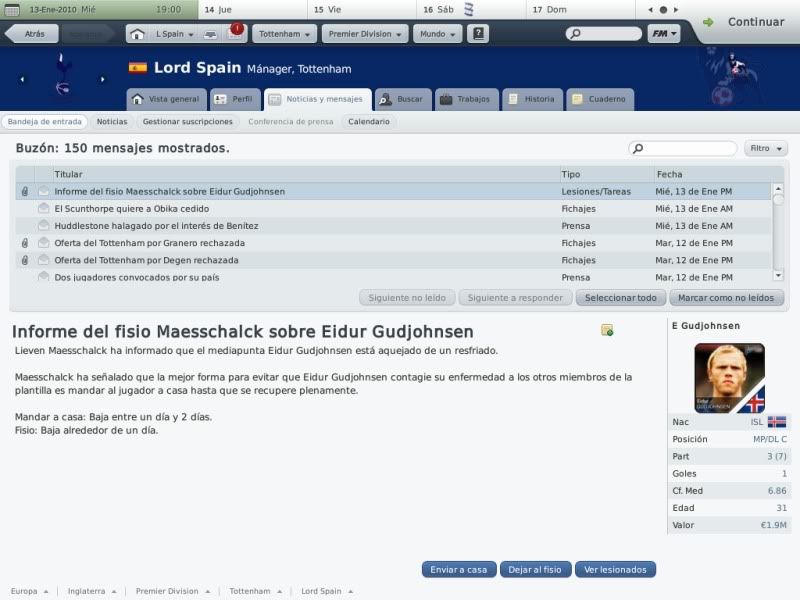Click Ver lesionados
The image size is (800, 600).
615,569
